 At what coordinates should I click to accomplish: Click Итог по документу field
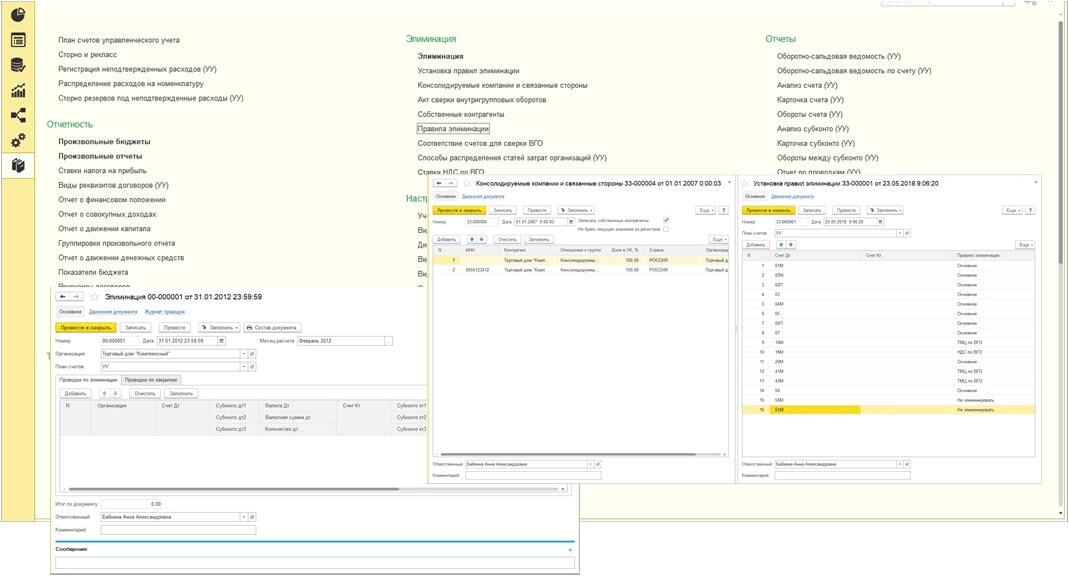pyautogui.click(x=132, y=504)
